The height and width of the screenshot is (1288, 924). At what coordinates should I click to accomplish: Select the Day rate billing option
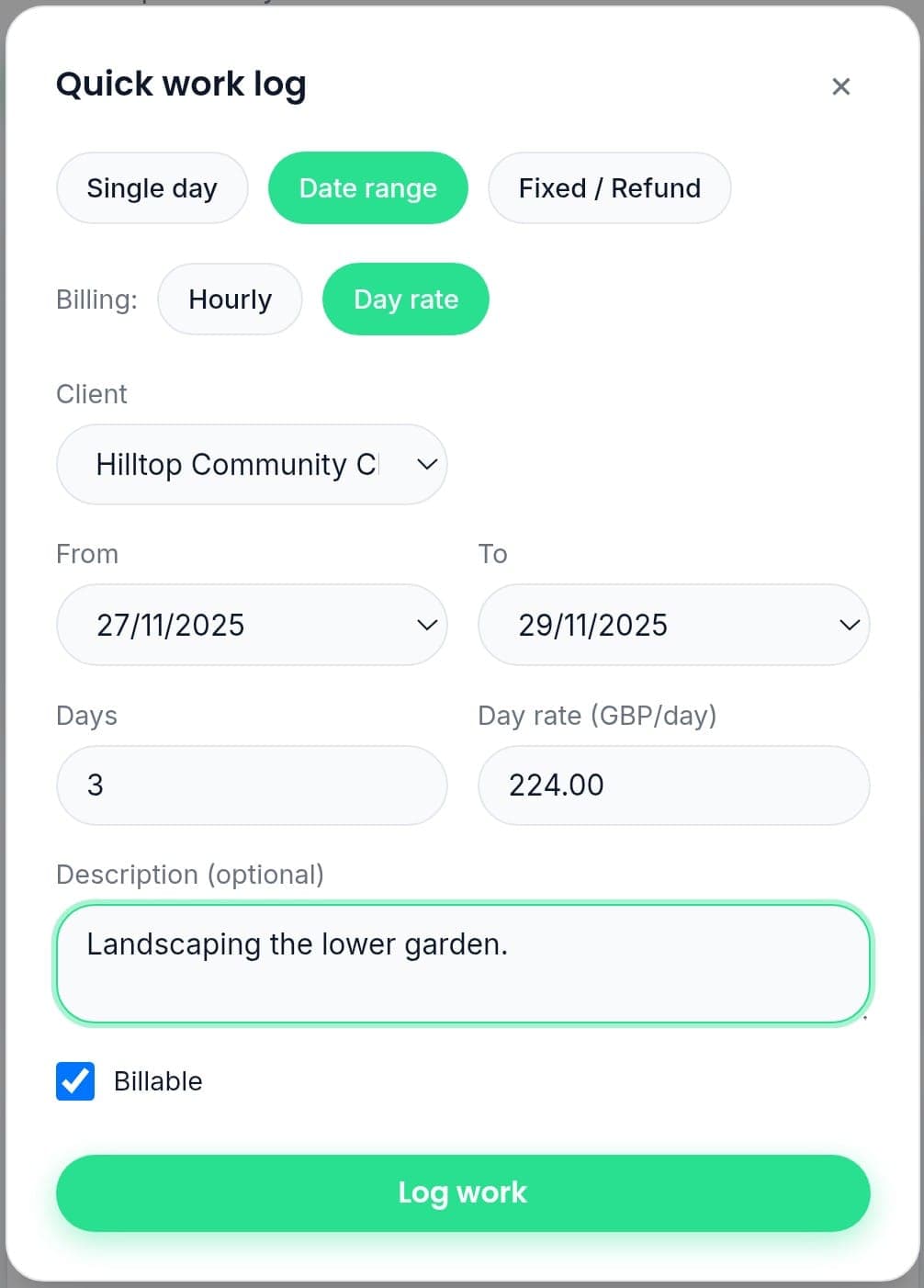pos(405,299)
